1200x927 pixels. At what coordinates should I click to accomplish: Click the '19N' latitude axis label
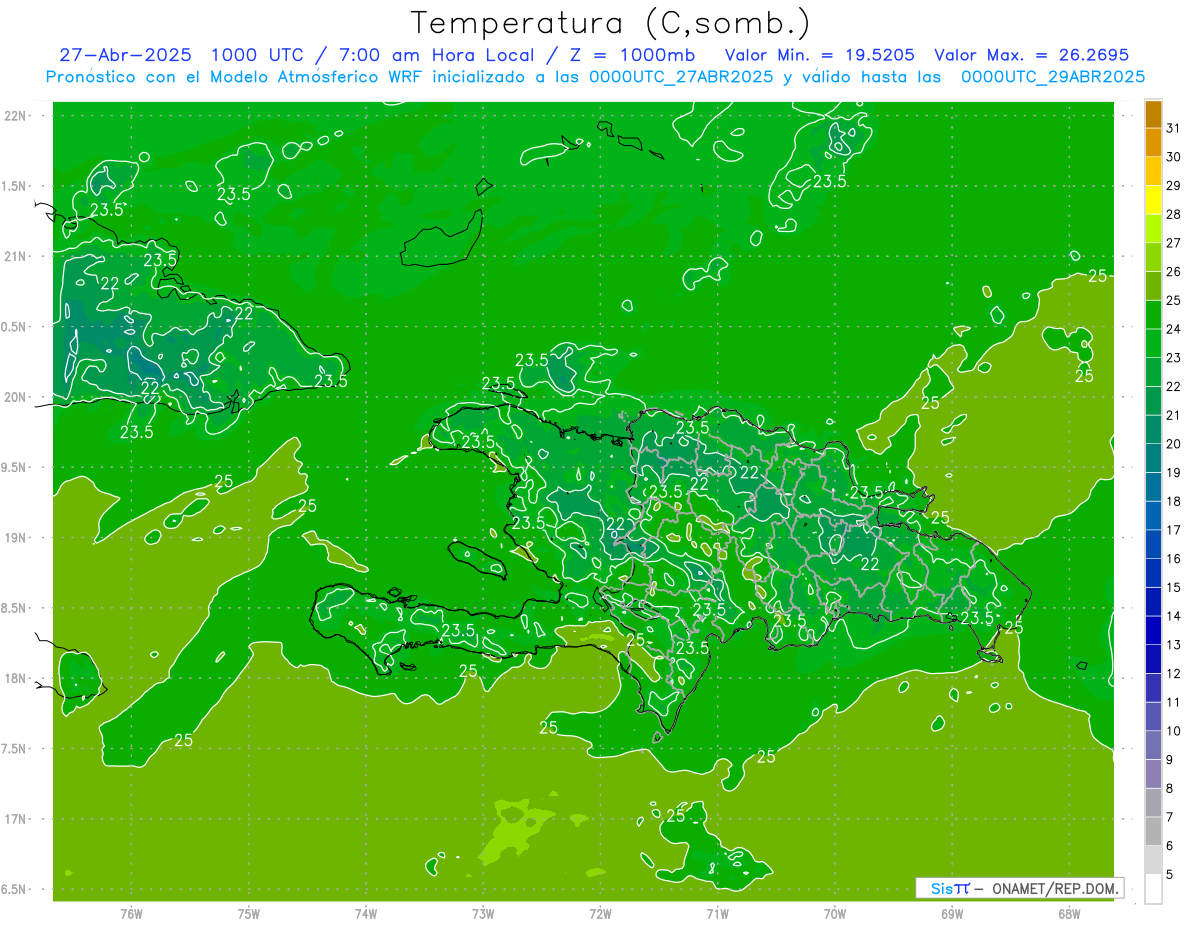pyautogui.click(x=15, y=538)
